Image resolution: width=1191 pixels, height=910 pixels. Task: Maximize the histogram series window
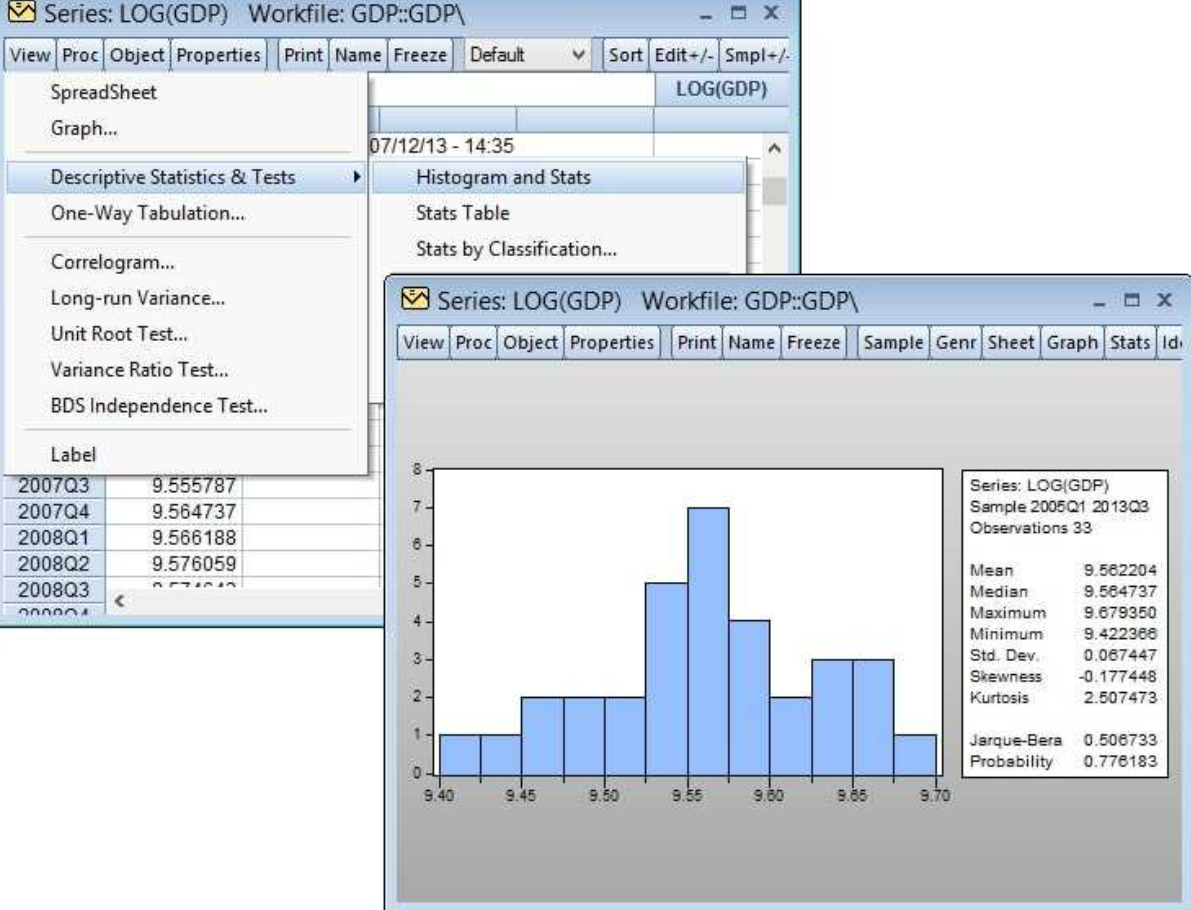click(x=1132, y=300)
